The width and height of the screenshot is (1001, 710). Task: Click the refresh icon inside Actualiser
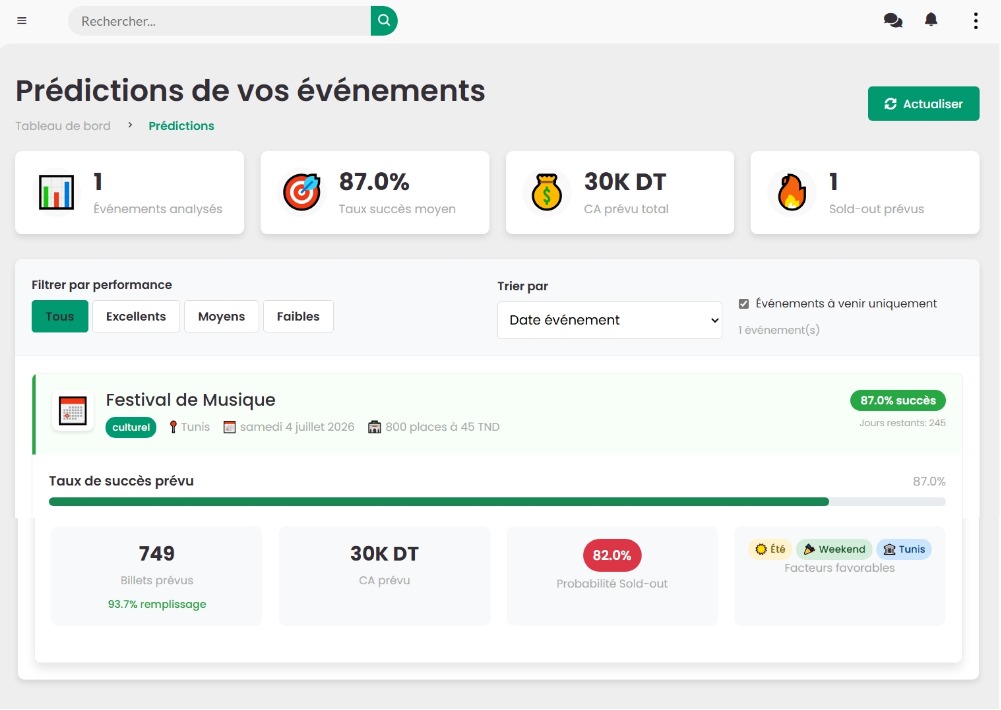click(890, 103)
